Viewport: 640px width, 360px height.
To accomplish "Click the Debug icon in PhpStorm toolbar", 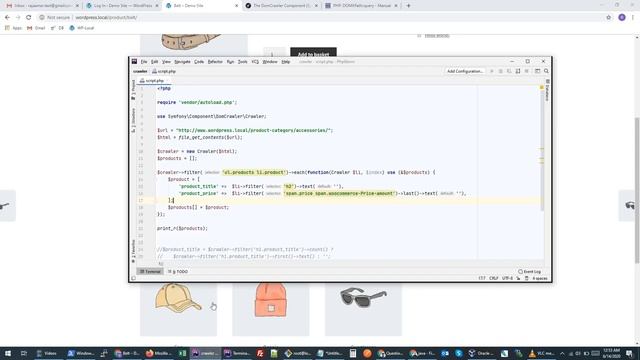I will pos(500,71).
